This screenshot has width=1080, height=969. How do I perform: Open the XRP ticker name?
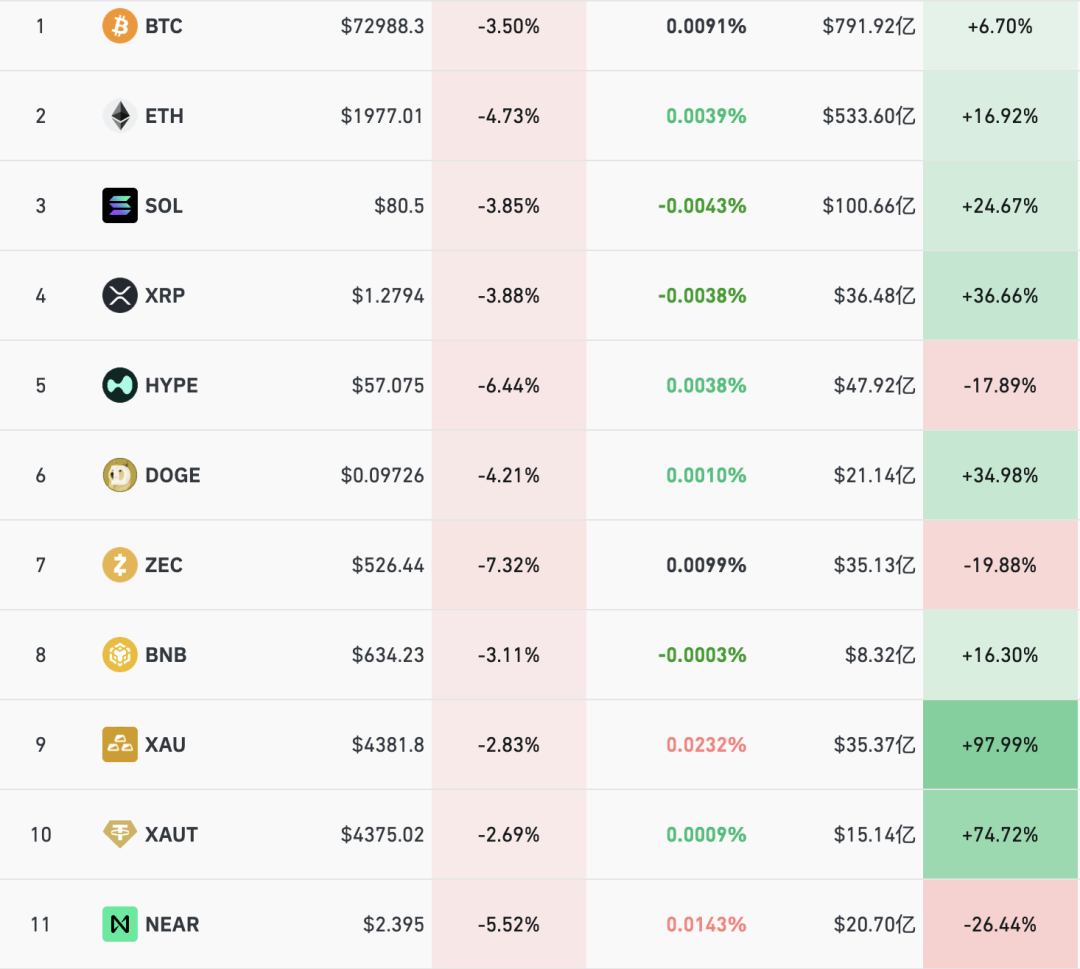click(x=165, y=295)
